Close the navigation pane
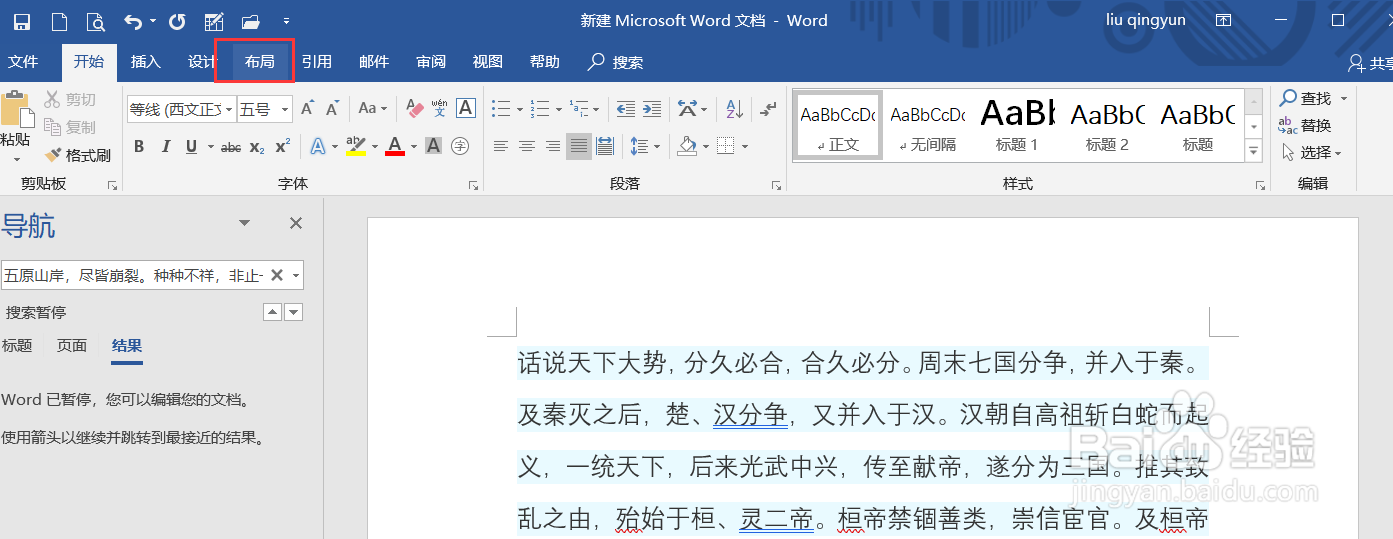 tap(296, 223)
